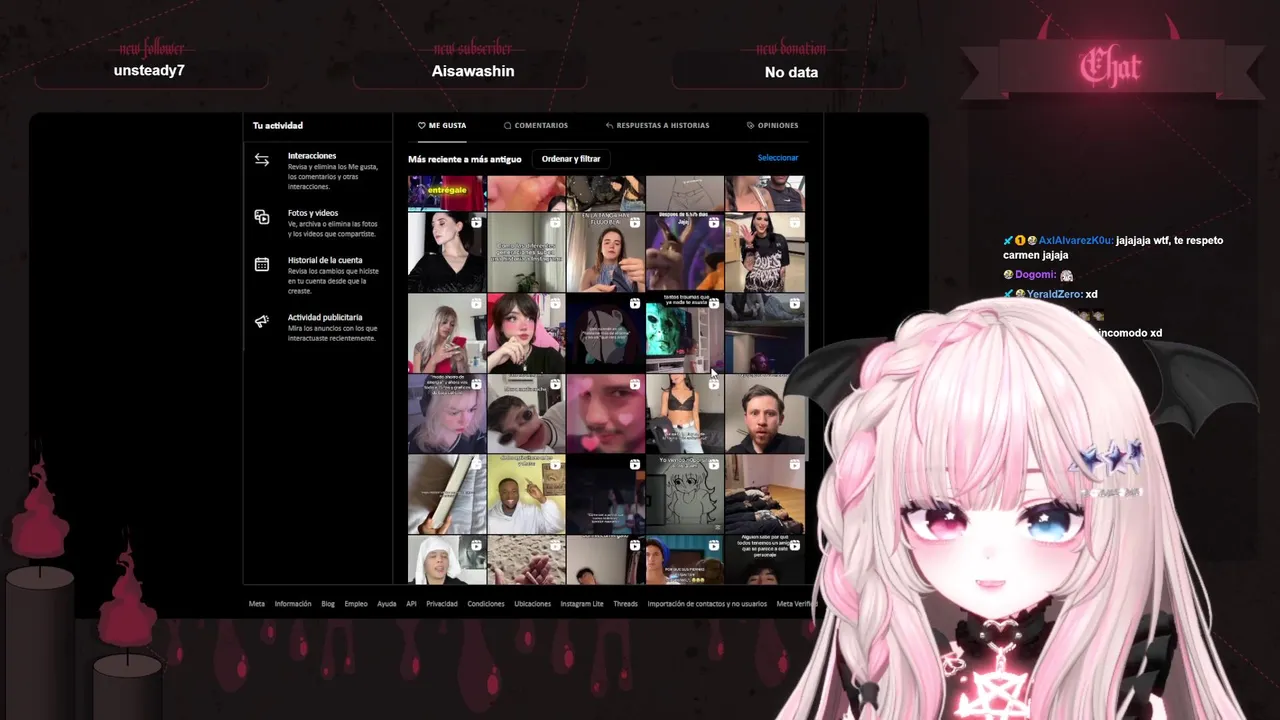Open the green mask thumbnail
The image size is (1280, 720).
pyautogui.click(x=684, y=333)
